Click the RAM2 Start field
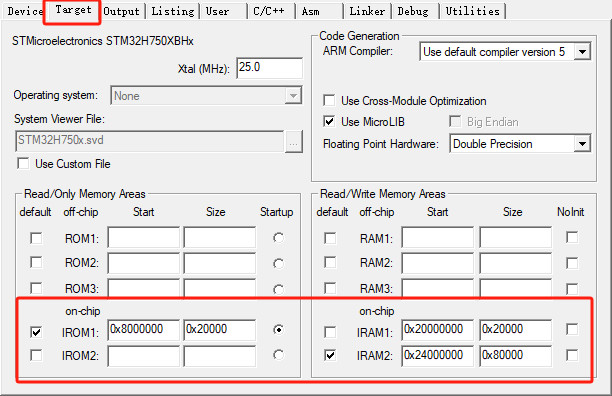Screen dimensions: 612x396 coord(438,263)
